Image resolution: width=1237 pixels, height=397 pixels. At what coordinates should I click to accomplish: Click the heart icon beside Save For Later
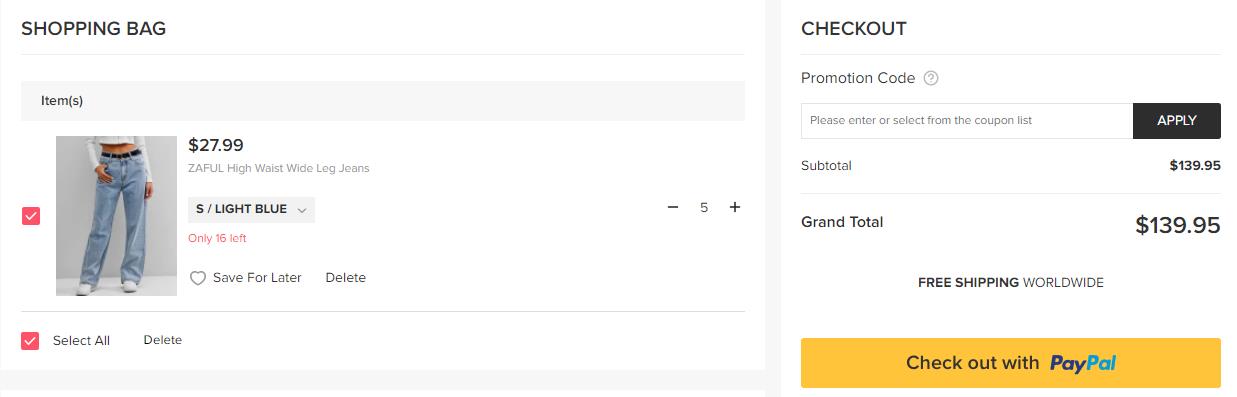[198, 278]
